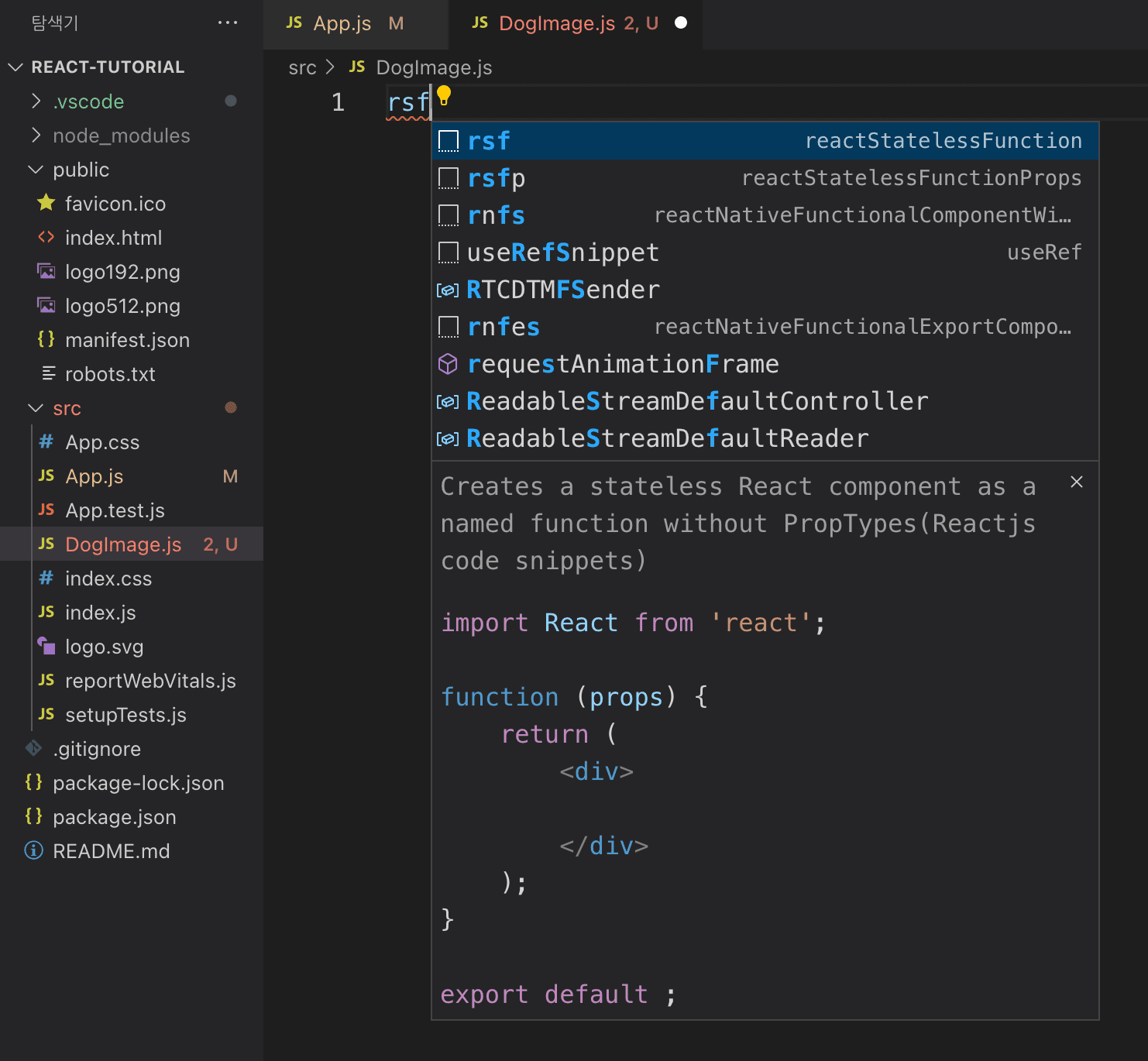Collapse the public folder
The width and height of the screenshot is (1148, 1061).
(x=36, y=169)
